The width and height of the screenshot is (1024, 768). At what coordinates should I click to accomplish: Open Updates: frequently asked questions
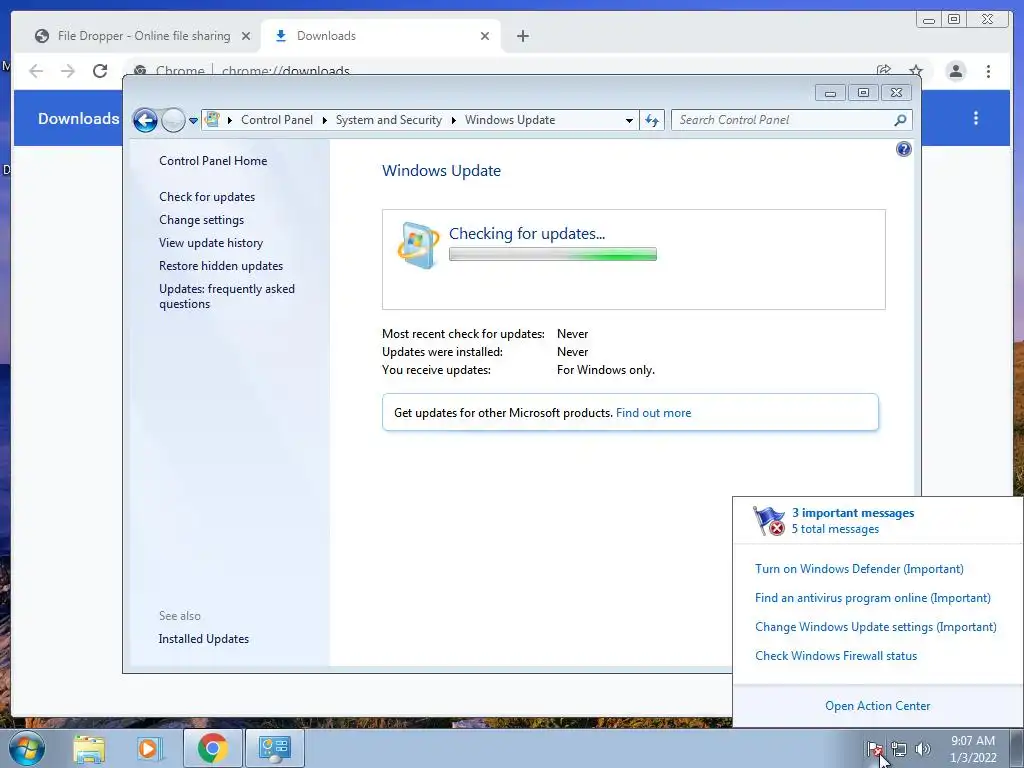coord(227,296)
